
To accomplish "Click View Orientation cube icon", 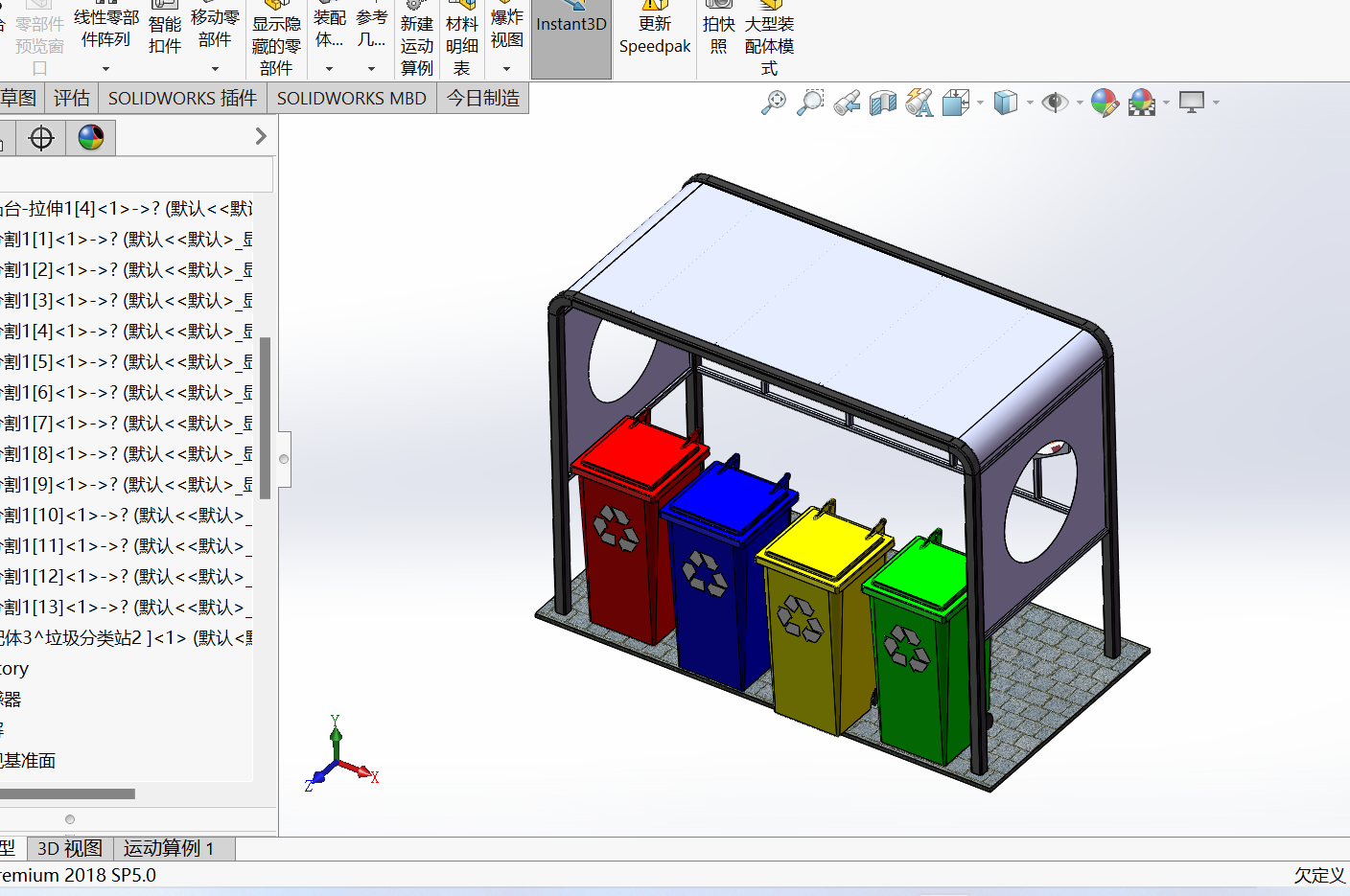I will coord(956,103).
